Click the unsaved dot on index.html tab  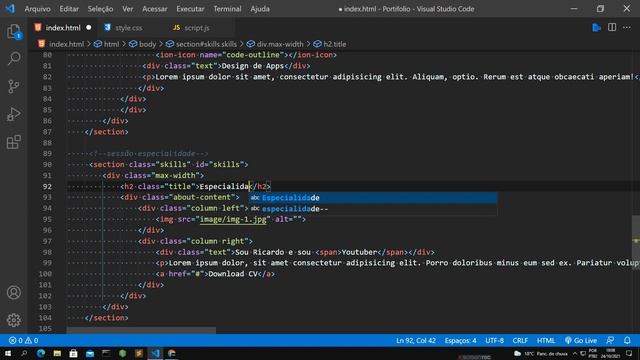tap(89, 28)
